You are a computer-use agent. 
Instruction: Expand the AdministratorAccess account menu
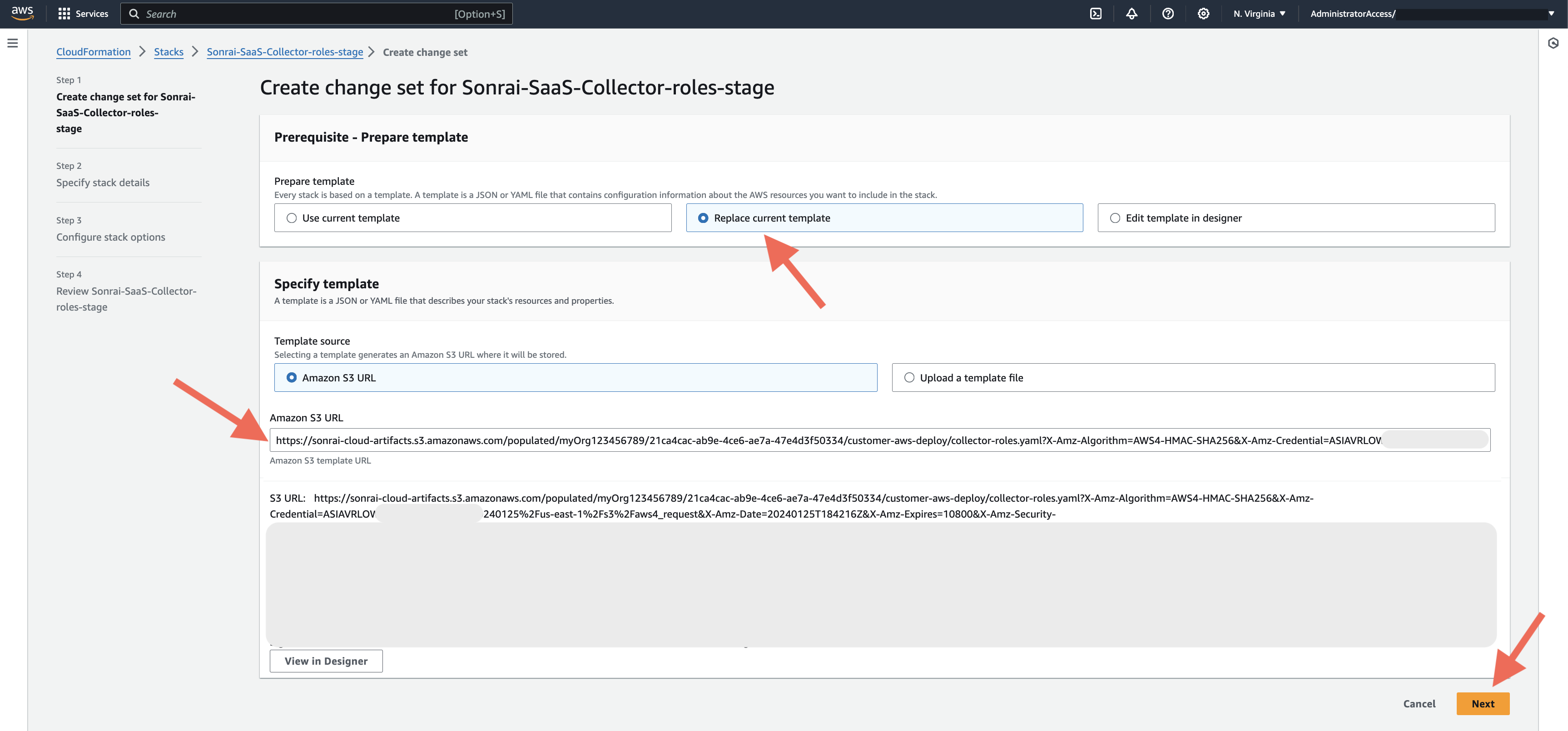(1432, 13)
